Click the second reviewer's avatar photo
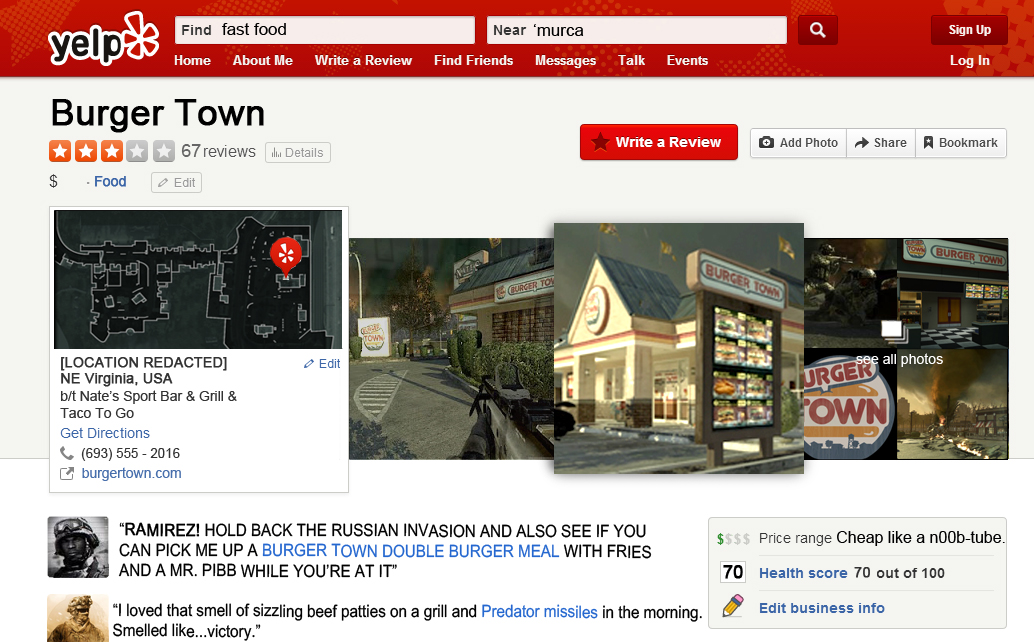 (78, 618)
